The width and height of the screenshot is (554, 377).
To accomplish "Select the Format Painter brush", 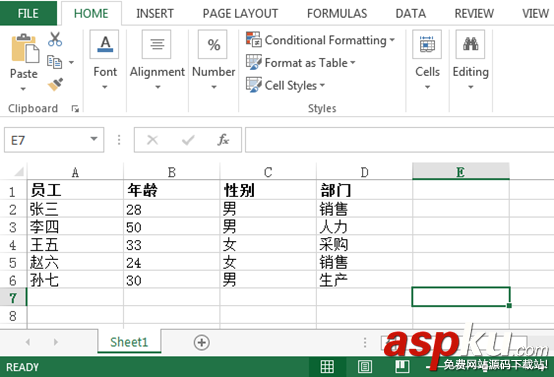I will coord(55,84).
